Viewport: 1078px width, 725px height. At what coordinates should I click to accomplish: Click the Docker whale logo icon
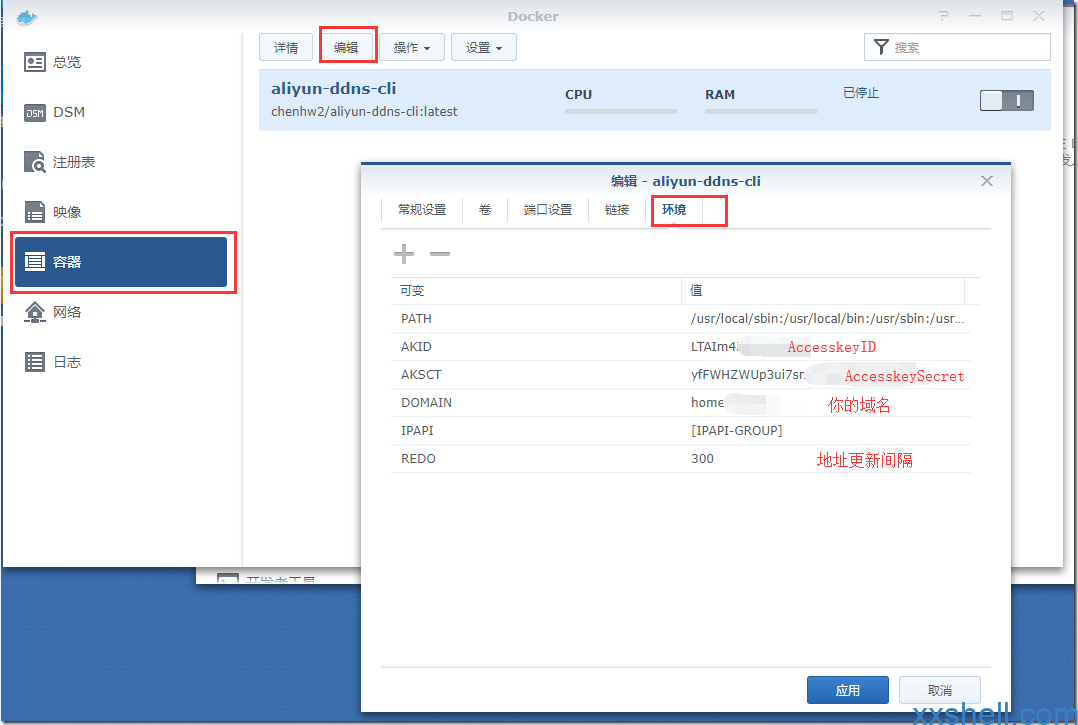[26, 17]
